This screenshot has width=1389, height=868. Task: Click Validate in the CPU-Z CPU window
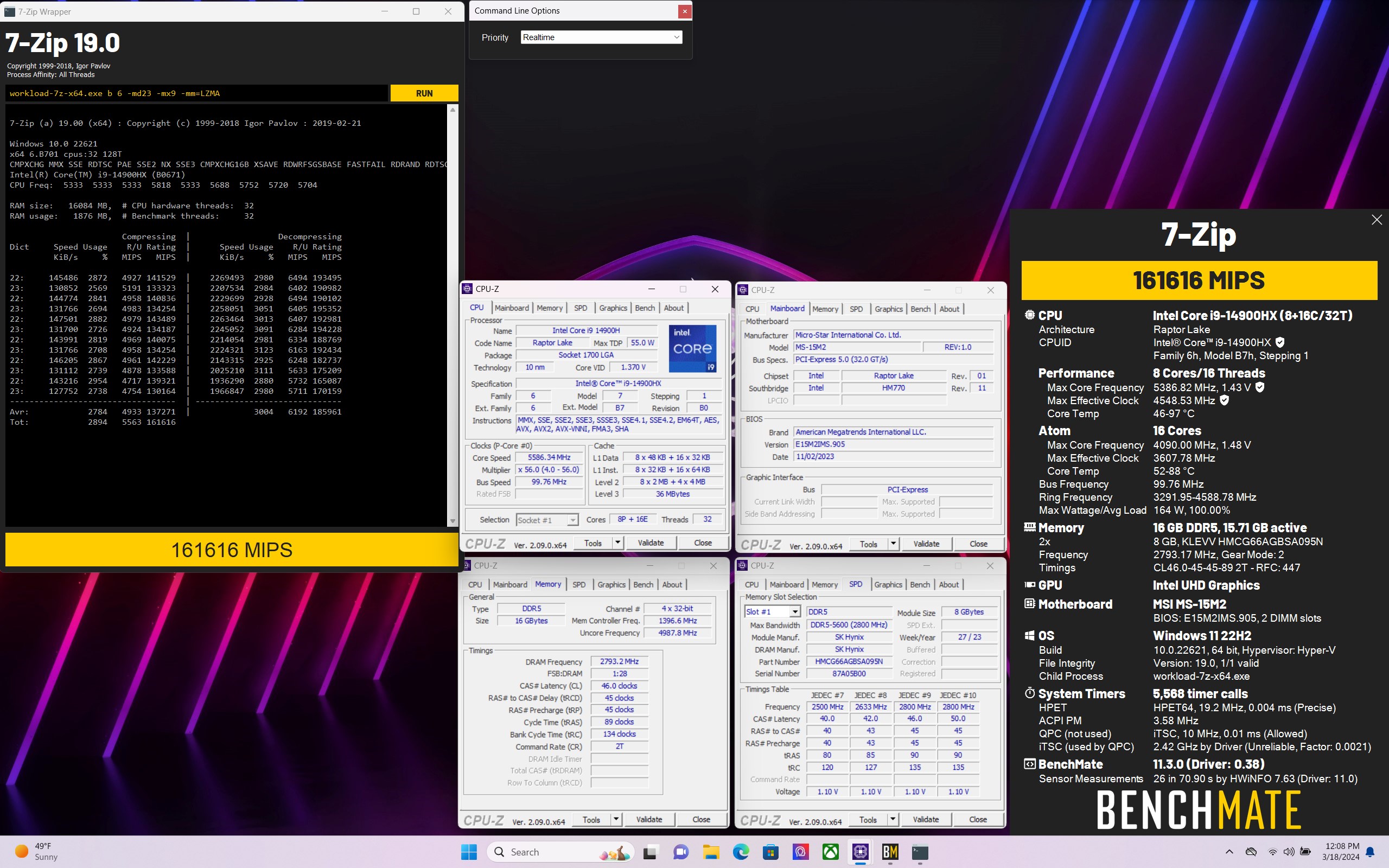tap(651, 542)
